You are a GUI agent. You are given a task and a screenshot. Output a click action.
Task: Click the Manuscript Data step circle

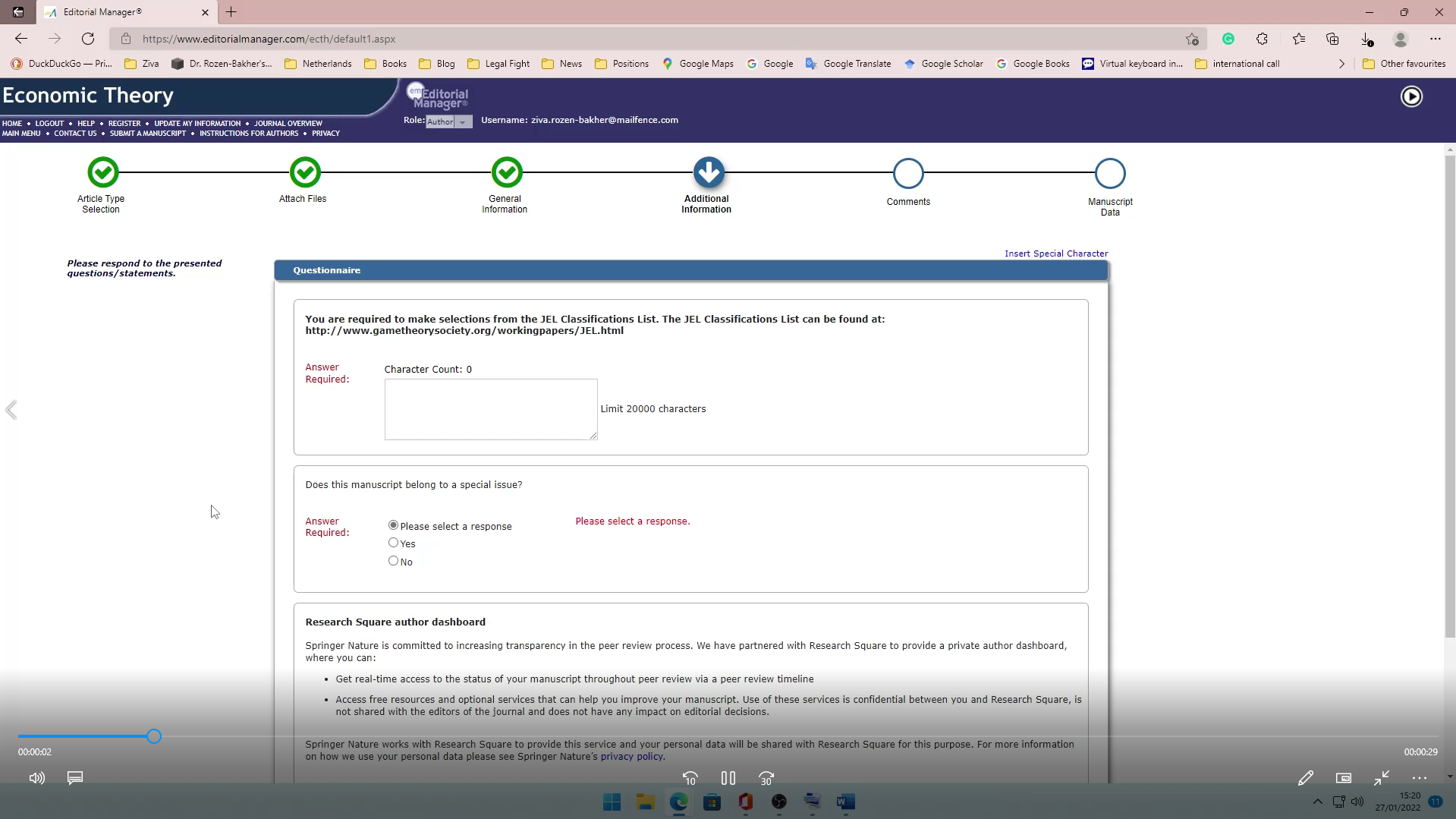[x=1110, y=173]
